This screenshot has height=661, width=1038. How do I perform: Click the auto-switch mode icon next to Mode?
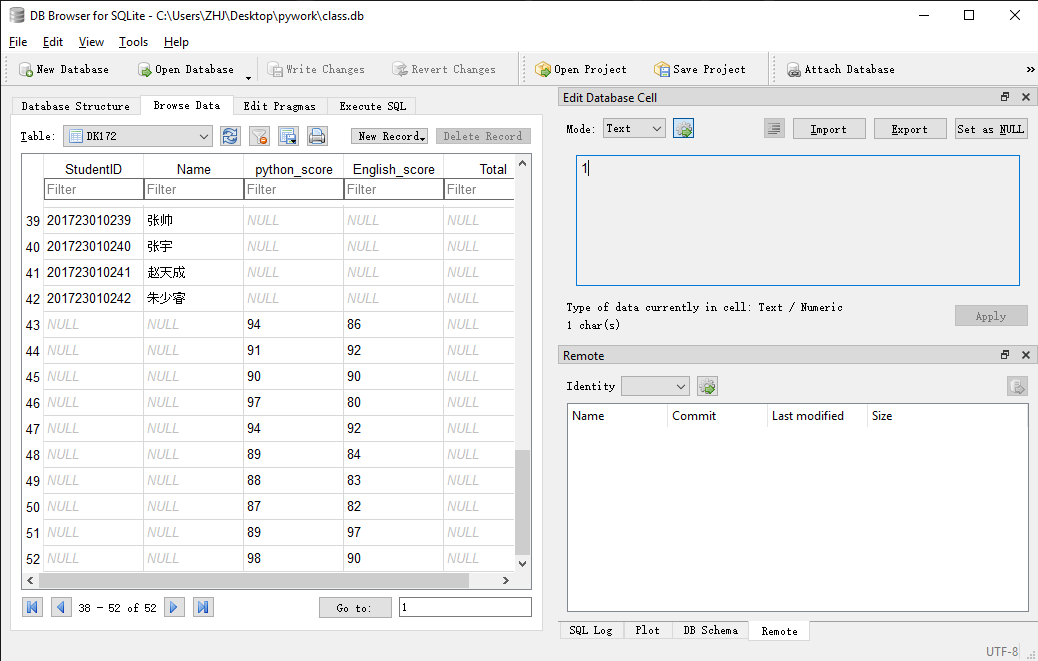tap(683, 128)
